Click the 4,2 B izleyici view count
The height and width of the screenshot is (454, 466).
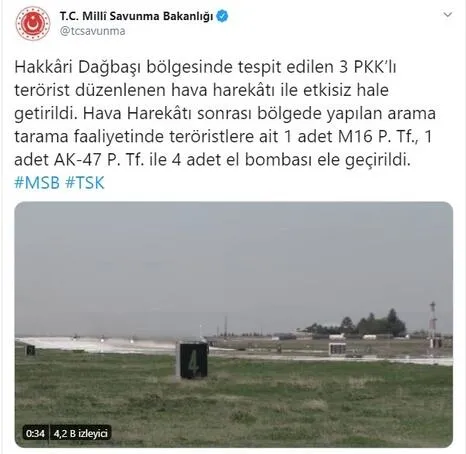pos(80,433)
